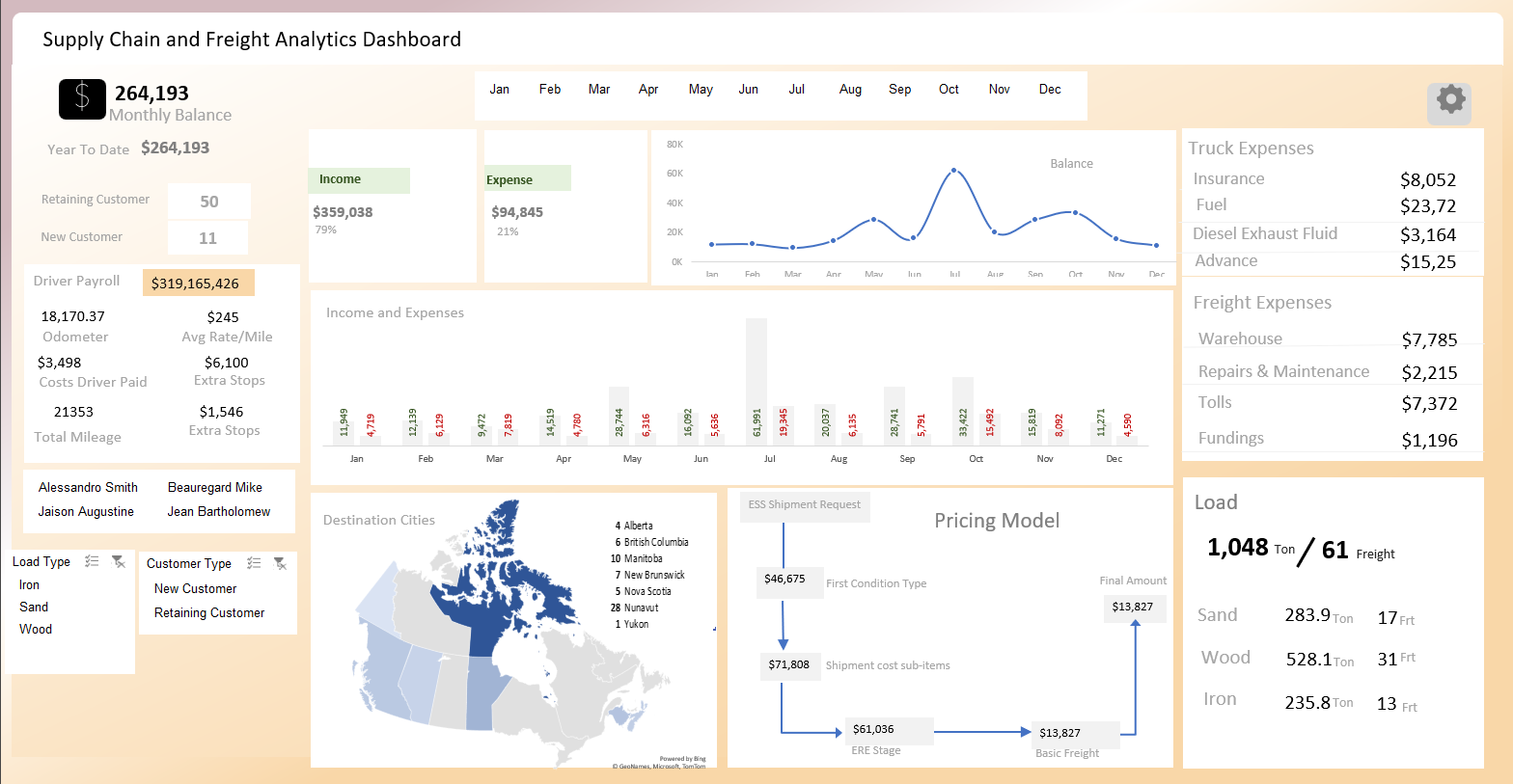This screenshot has height=784, width=1513.
Task: Toggle the Sand load type filter
Action: coord(34,608)
